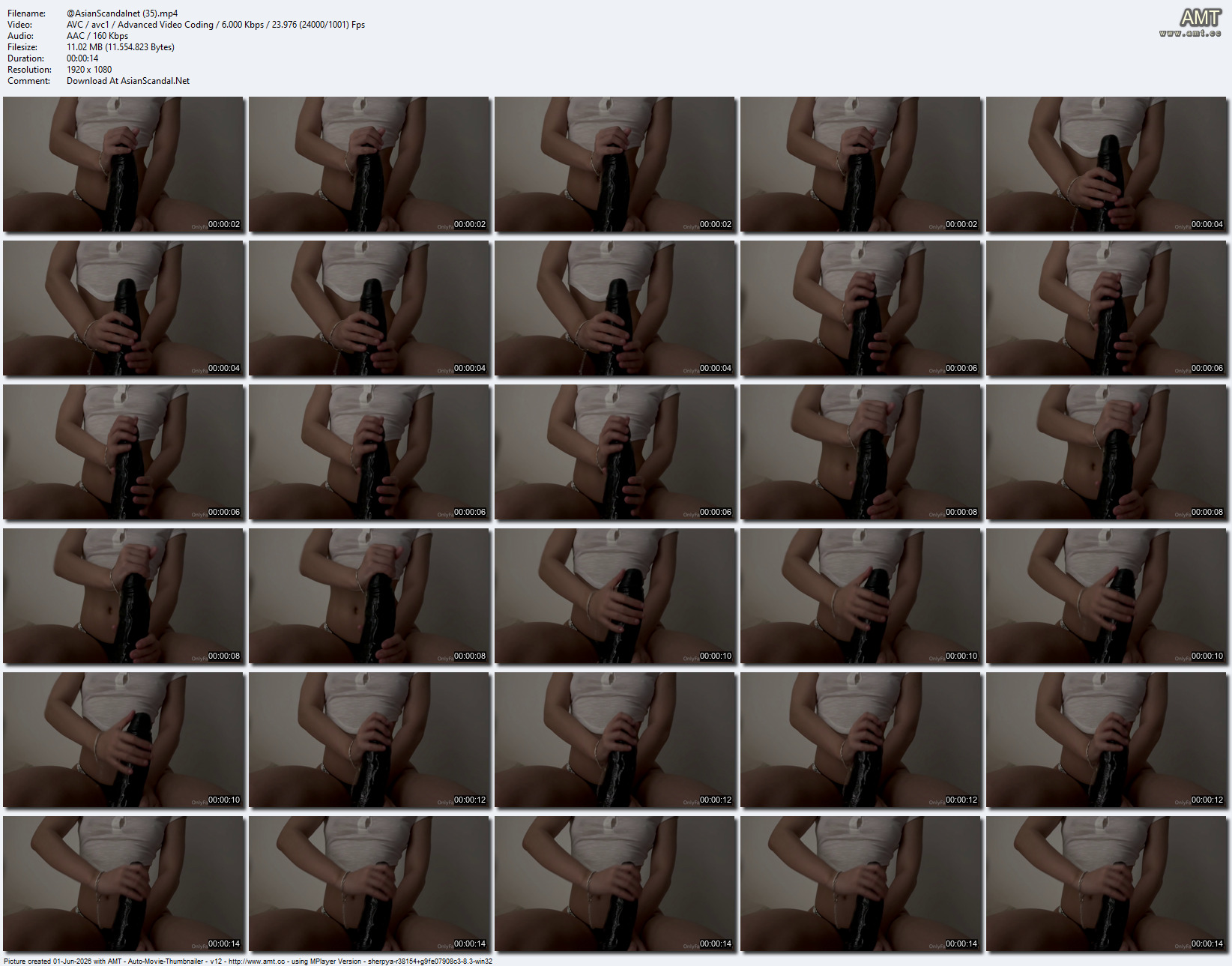This screenshot has height=966, width=1232.
Task: Click the "Duration:" label
Action: pos(25,58)
